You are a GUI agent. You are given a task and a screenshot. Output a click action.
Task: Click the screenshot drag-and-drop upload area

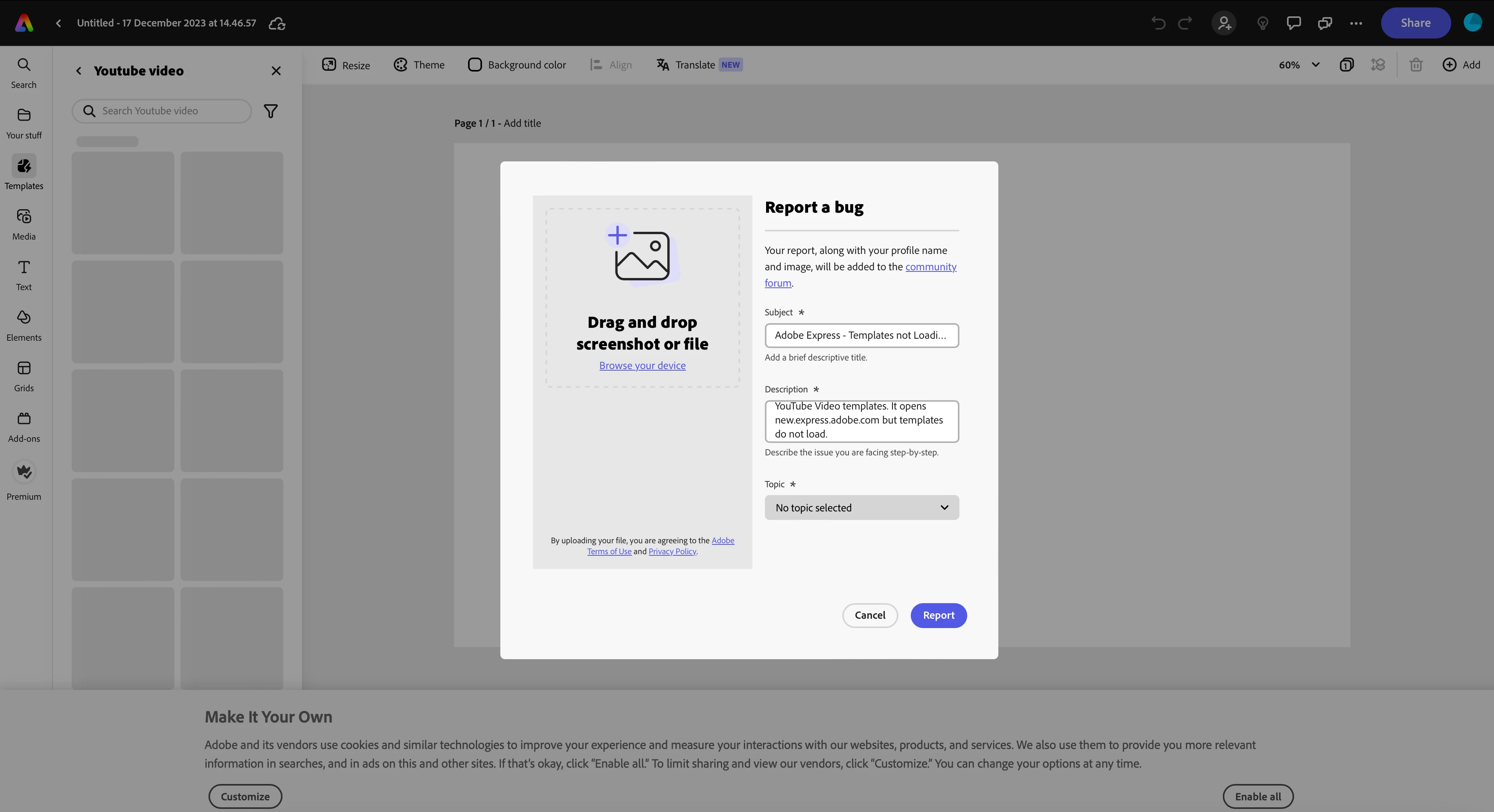[x=643, y=298]
